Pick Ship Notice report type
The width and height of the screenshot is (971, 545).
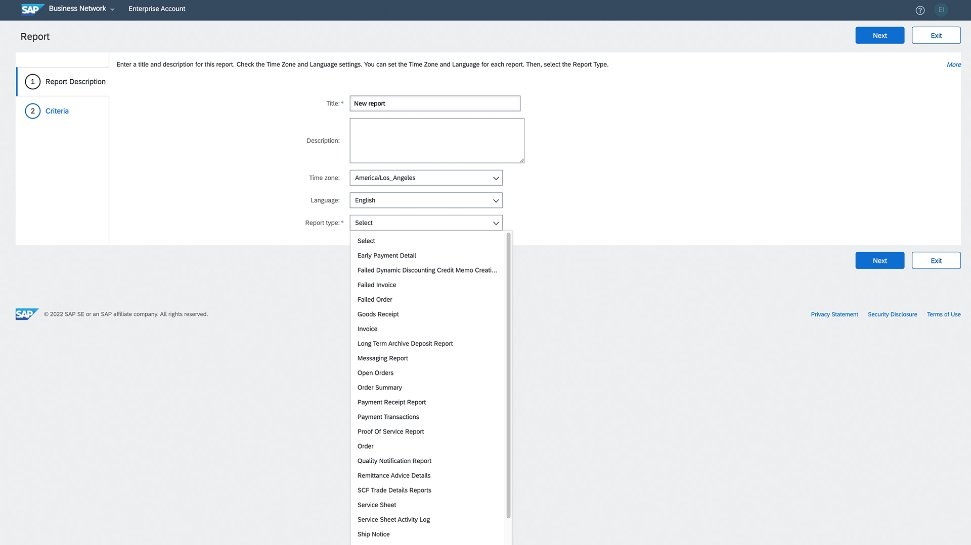pos(374,534)
